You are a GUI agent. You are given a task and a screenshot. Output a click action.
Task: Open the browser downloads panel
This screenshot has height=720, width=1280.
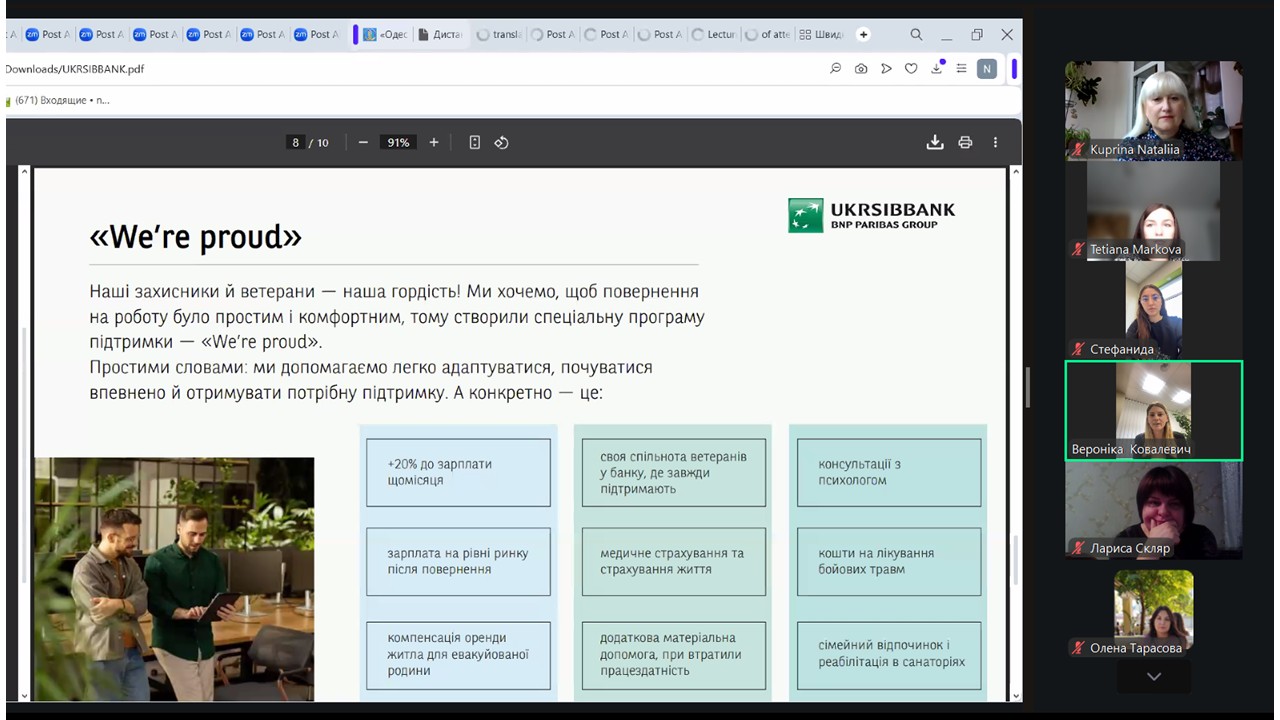point(937,69)
